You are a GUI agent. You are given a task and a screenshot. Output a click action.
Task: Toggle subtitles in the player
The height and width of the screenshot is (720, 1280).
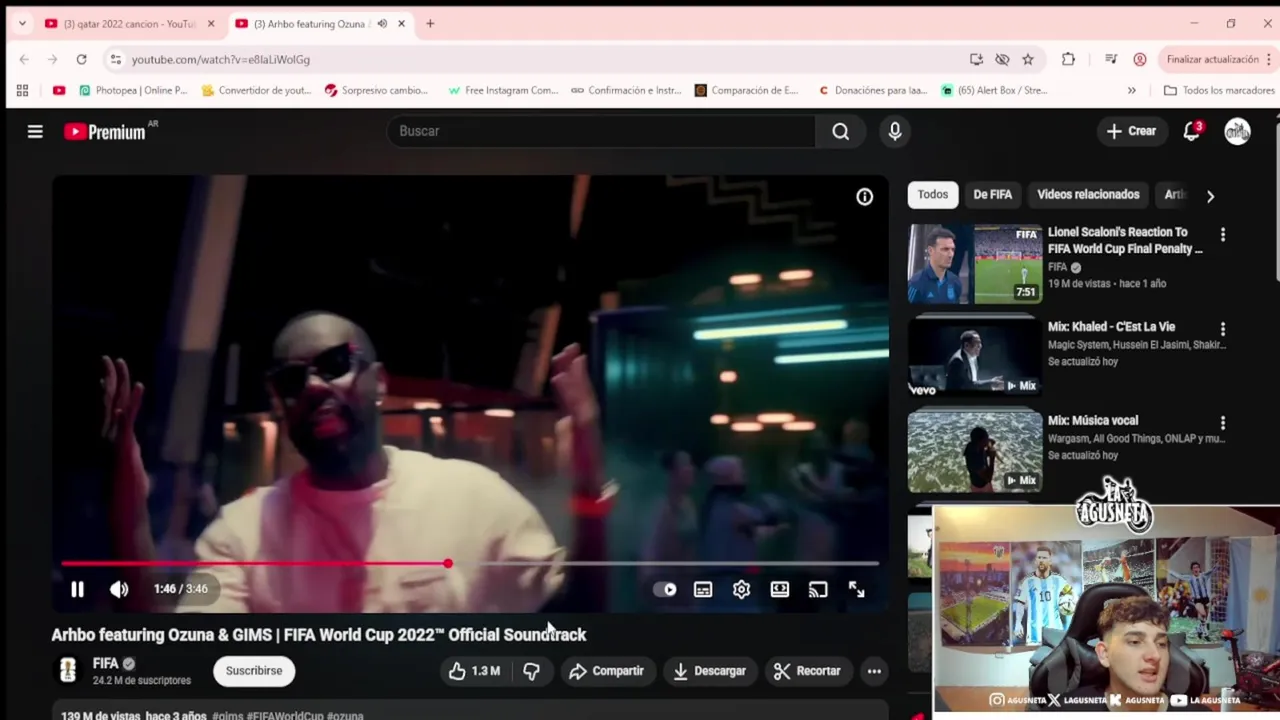pyautogui.click(x=703, y=589)
